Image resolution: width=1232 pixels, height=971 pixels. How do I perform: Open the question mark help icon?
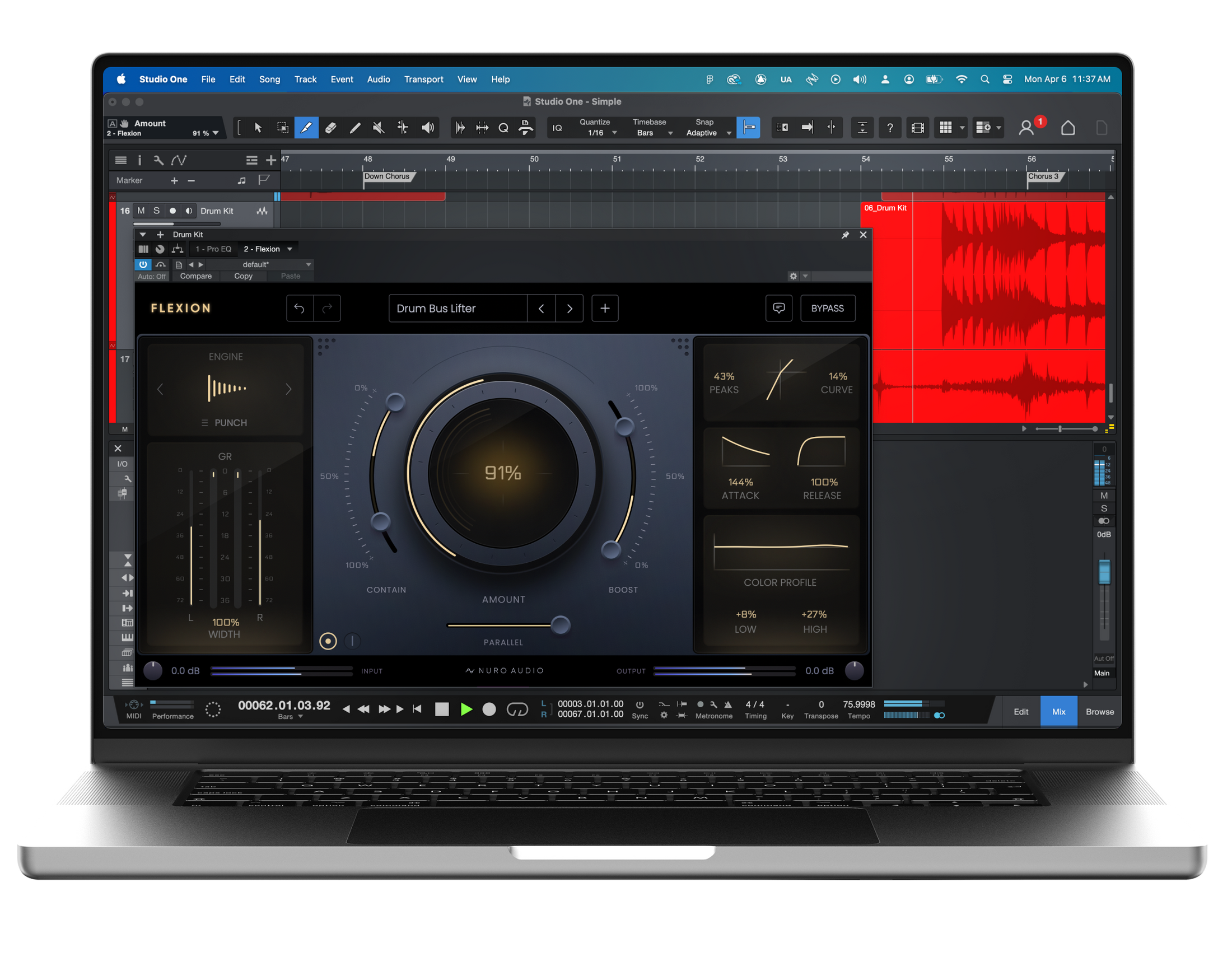point(890,127)
